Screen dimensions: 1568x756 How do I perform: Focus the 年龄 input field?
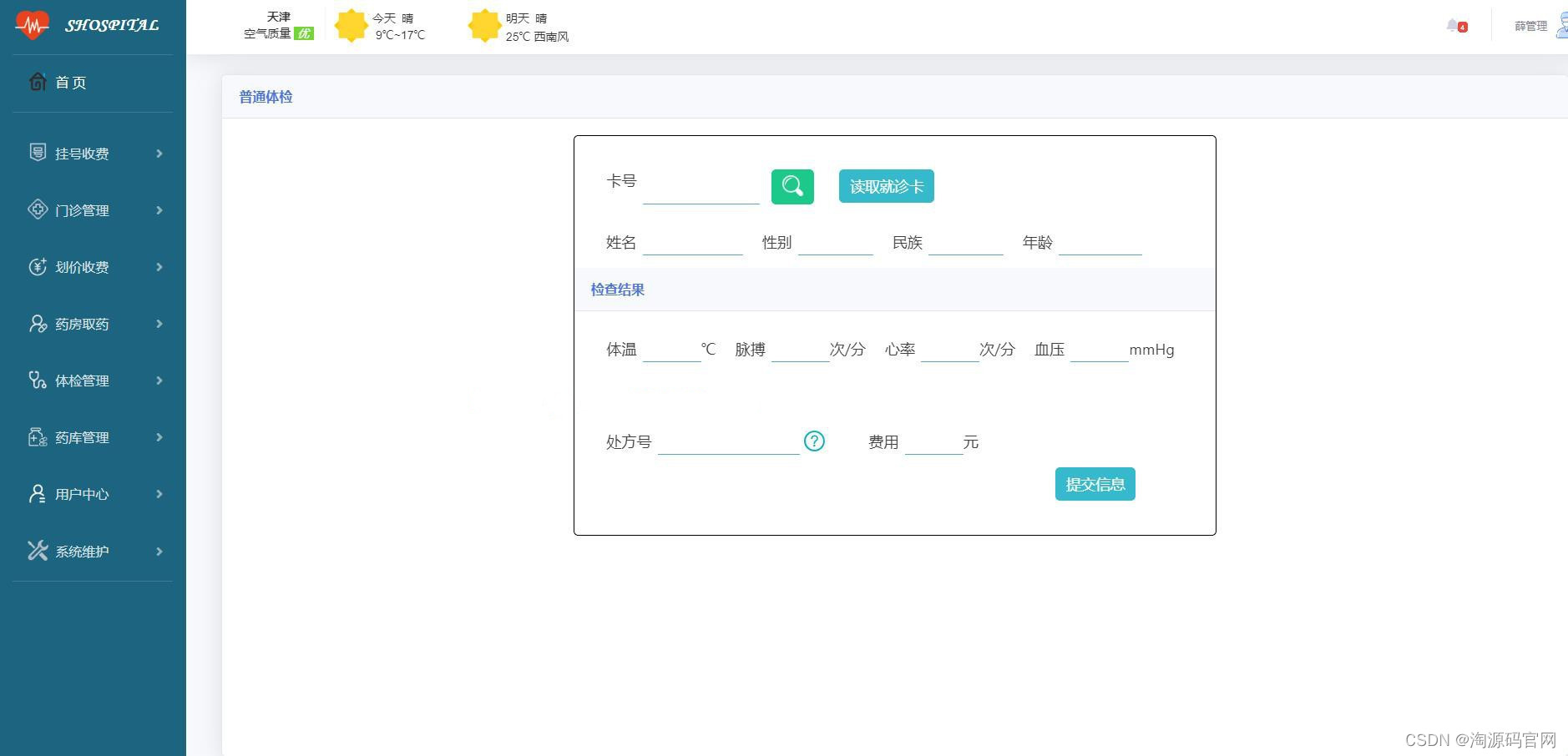click(1100, 243)
